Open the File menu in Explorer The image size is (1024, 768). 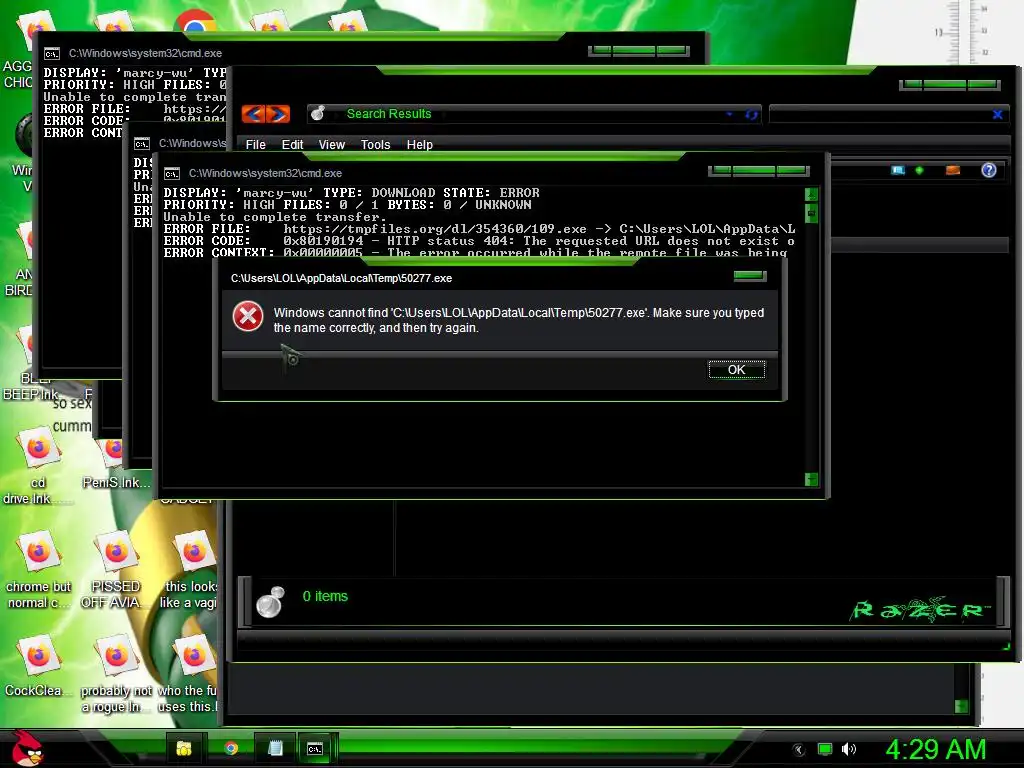[x=255, y=144]
